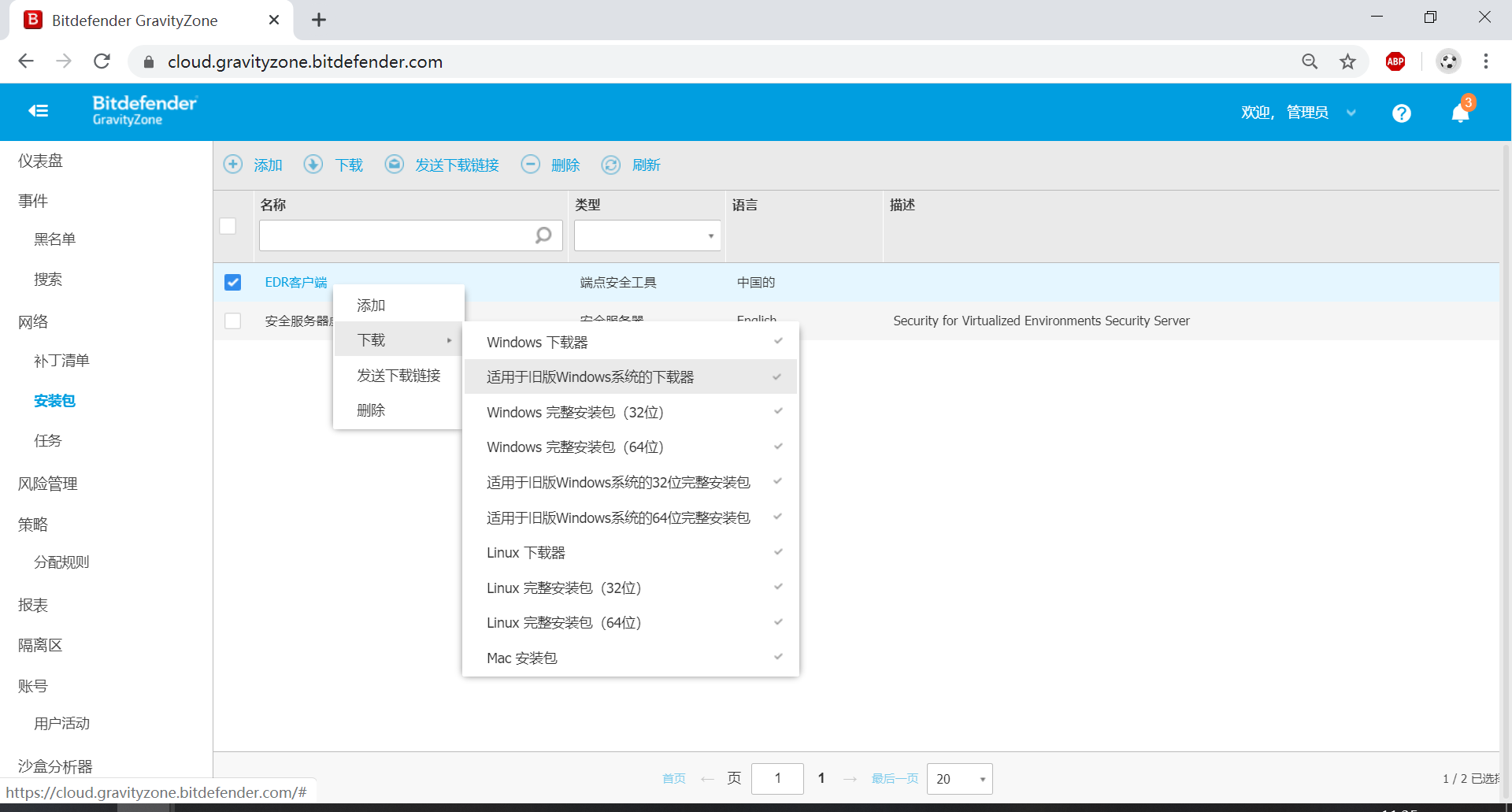Open 黑名单 in the sidebar

54,239
